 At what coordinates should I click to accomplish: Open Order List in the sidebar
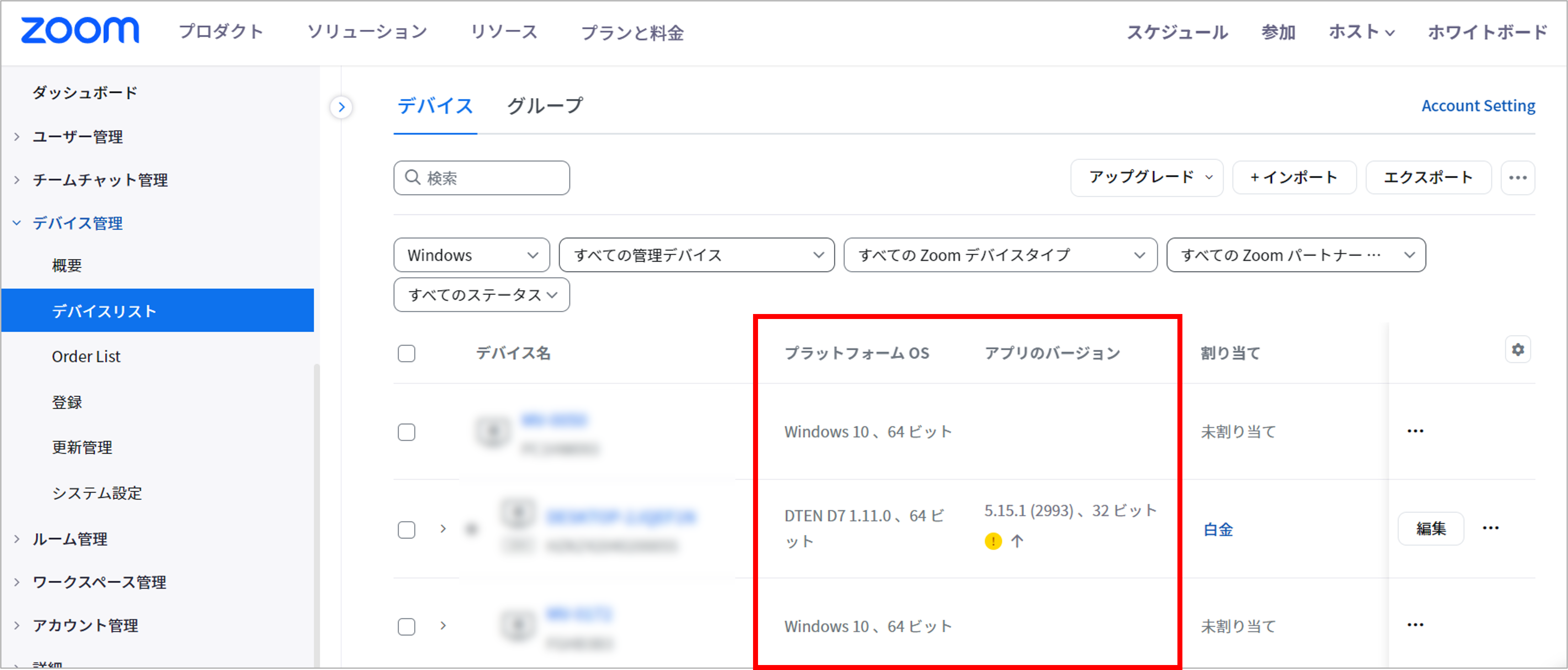tap(86, 357)
